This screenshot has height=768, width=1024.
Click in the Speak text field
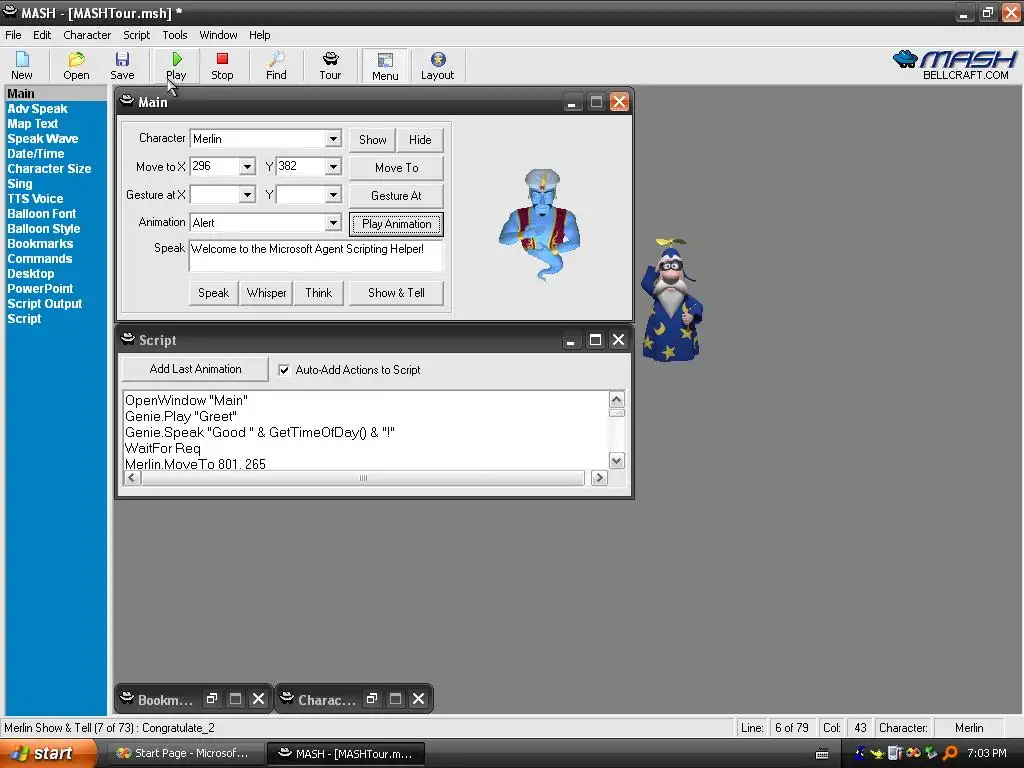(x=315, y=255)
